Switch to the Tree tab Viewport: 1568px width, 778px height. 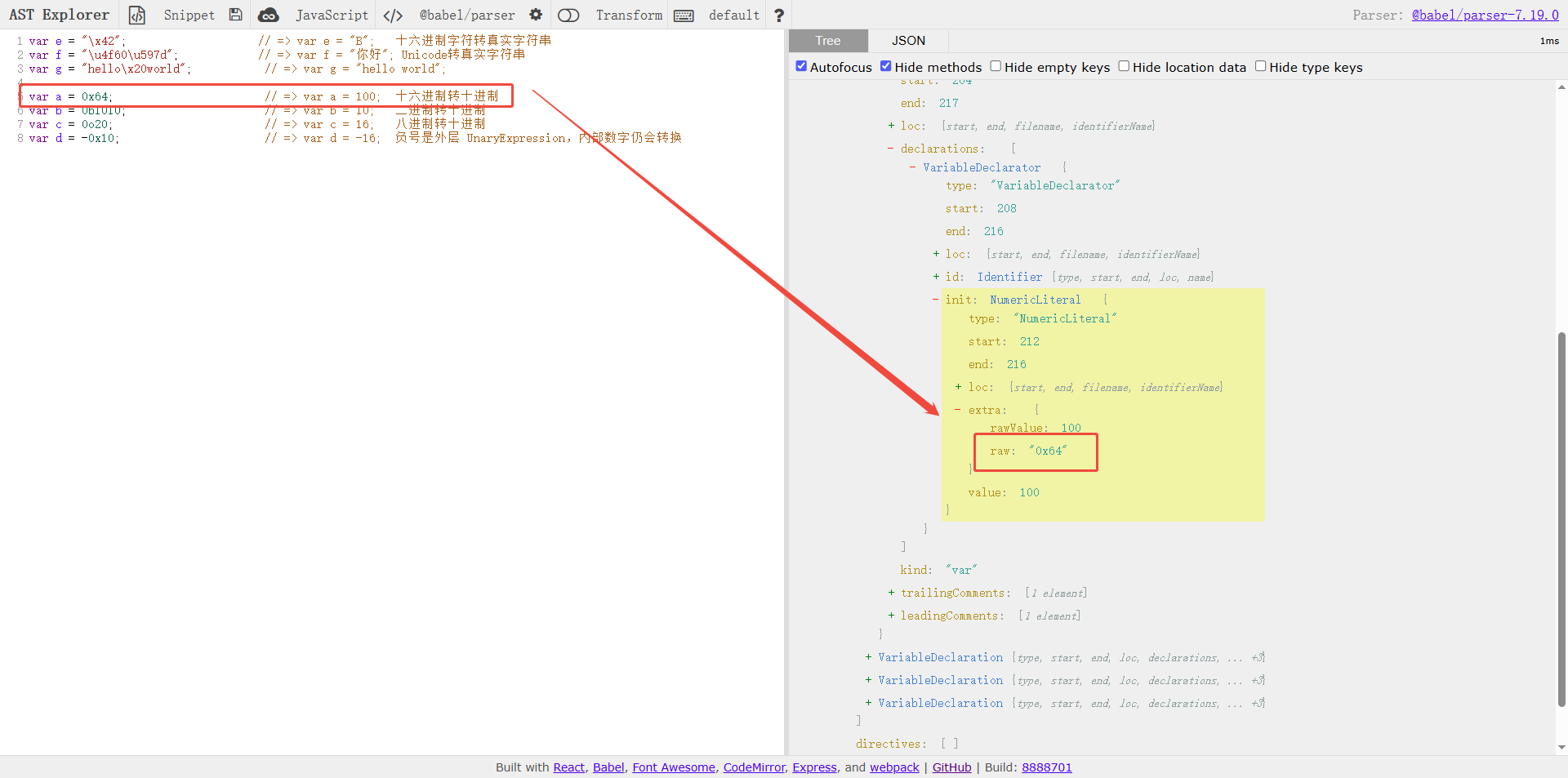tap(827, 41)
